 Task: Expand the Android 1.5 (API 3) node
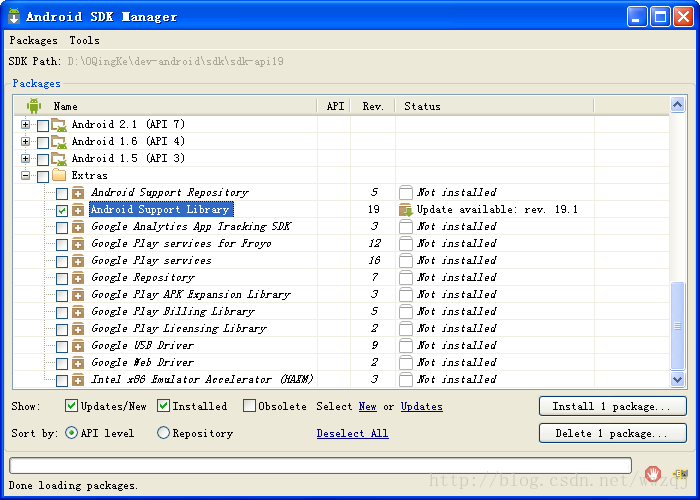[25, 158]
